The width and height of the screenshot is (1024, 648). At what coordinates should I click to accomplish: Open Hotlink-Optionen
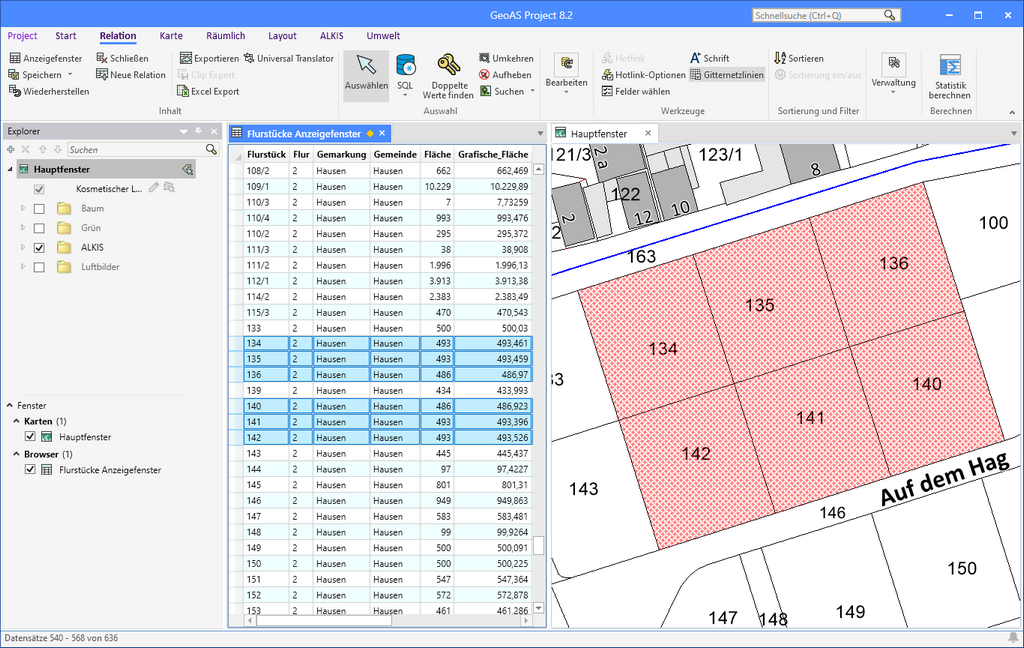click(643, 74)
